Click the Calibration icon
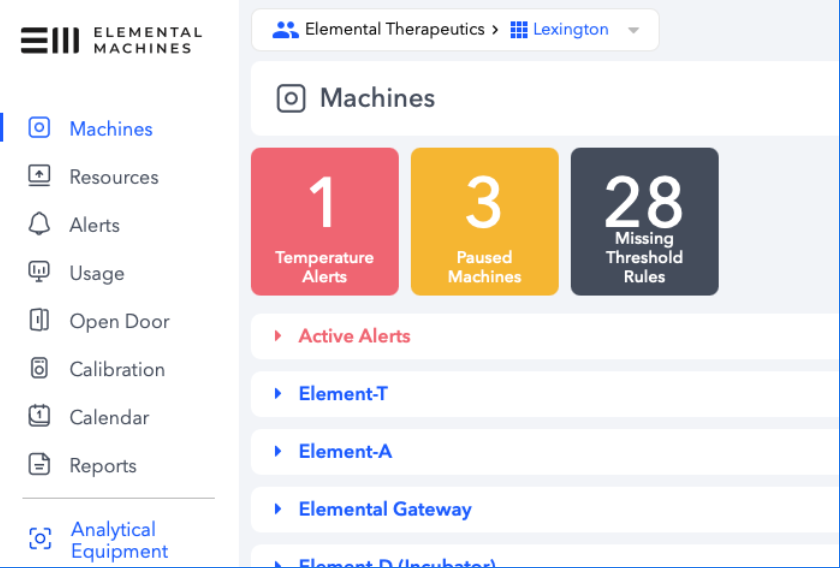840x568 pixels. point(39,368)
